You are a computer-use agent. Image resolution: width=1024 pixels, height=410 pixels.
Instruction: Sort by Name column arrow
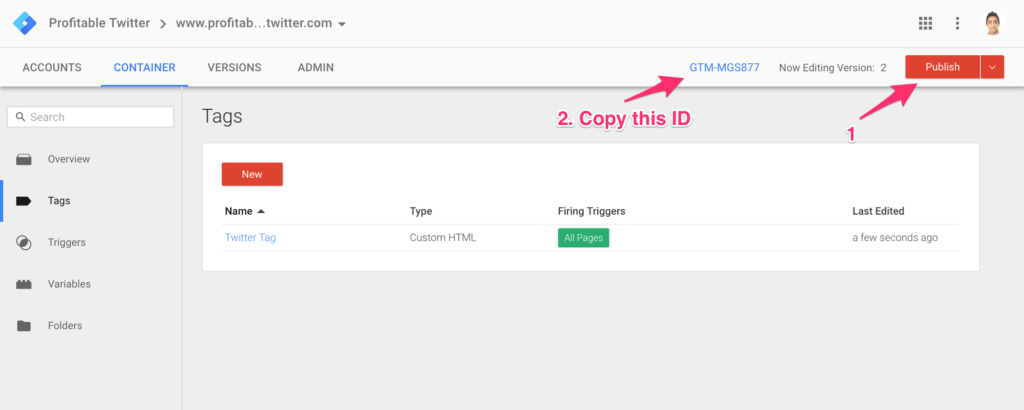click(261, 212)
